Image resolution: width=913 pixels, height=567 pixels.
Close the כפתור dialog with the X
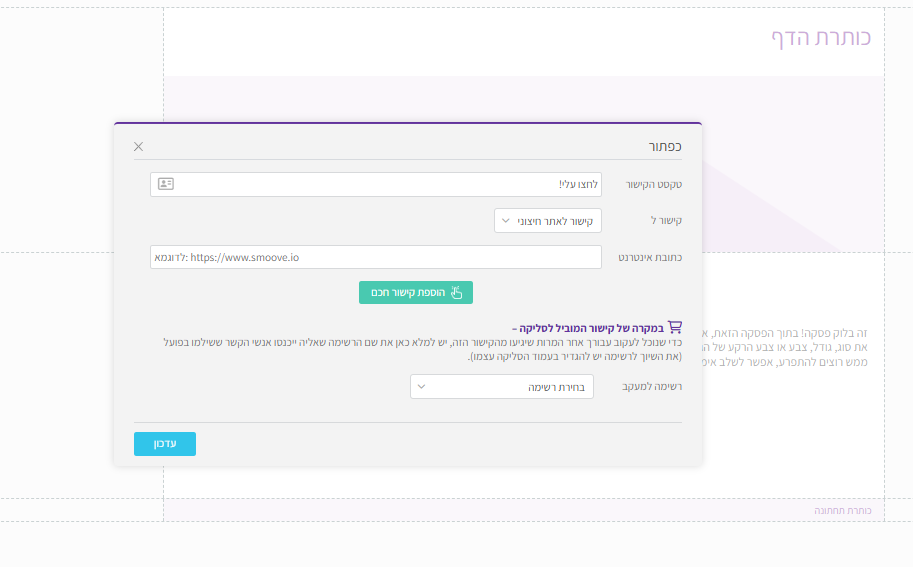coord(138,146)
